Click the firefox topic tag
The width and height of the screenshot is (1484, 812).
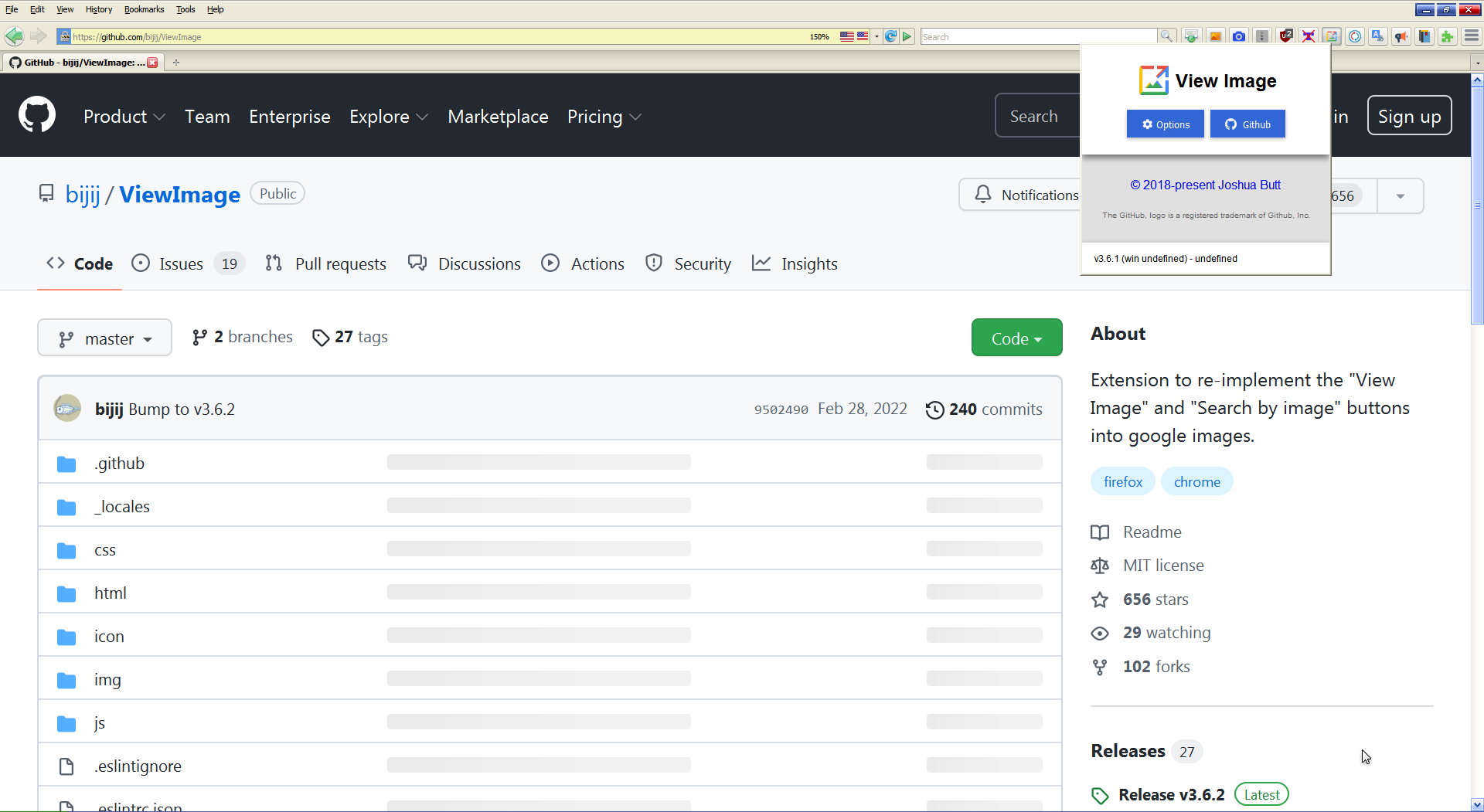coord(1122,481)
